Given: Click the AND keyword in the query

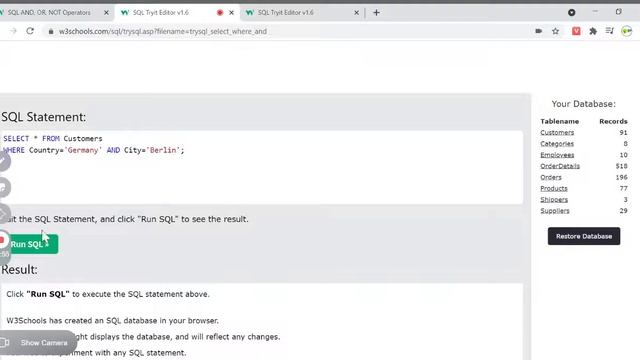Looking at the screenshot, I should tap(113, 150).
